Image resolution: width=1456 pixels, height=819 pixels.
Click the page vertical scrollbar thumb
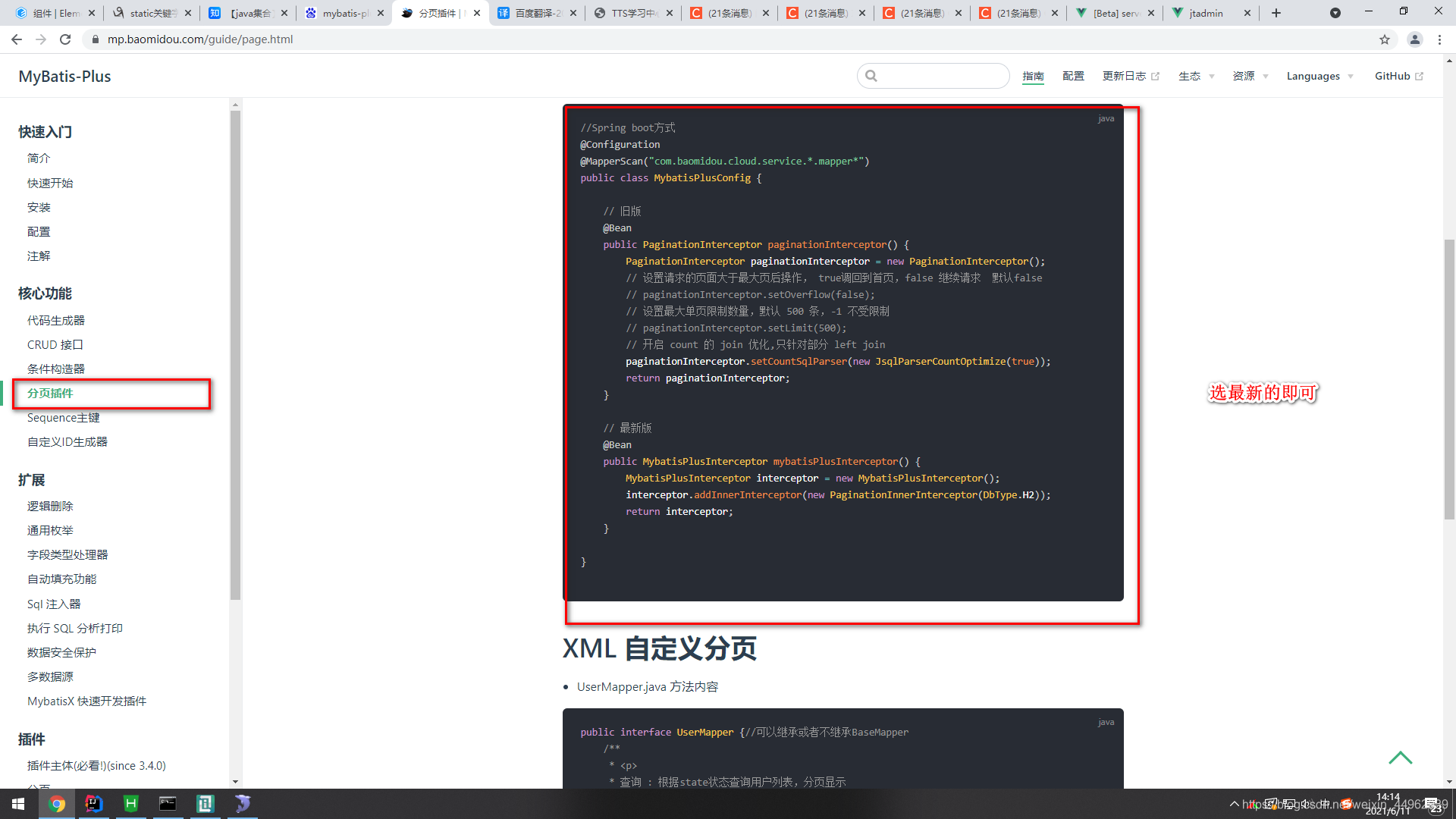point(1449,379)
